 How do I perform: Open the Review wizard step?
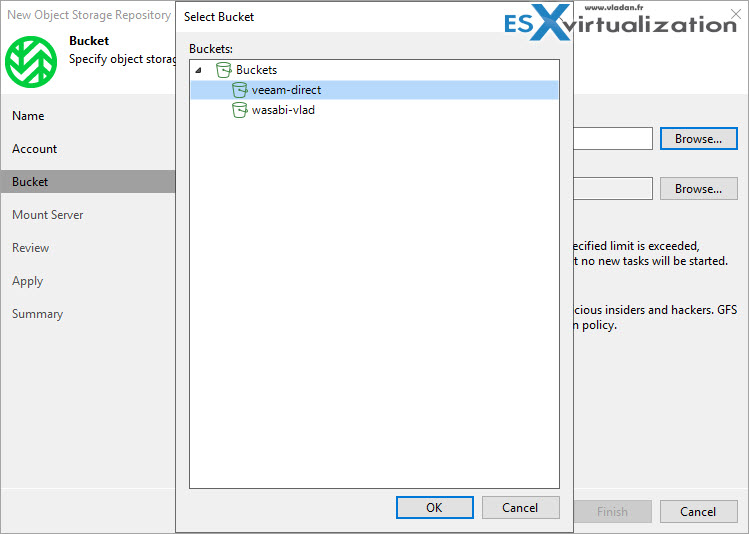click(31, 248)
